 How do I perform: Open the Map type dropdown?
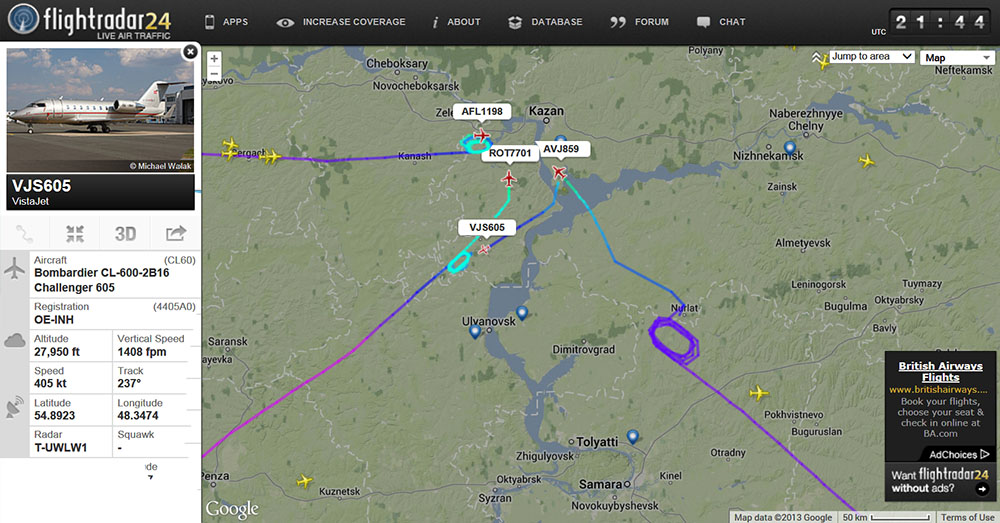coord(957,57)
